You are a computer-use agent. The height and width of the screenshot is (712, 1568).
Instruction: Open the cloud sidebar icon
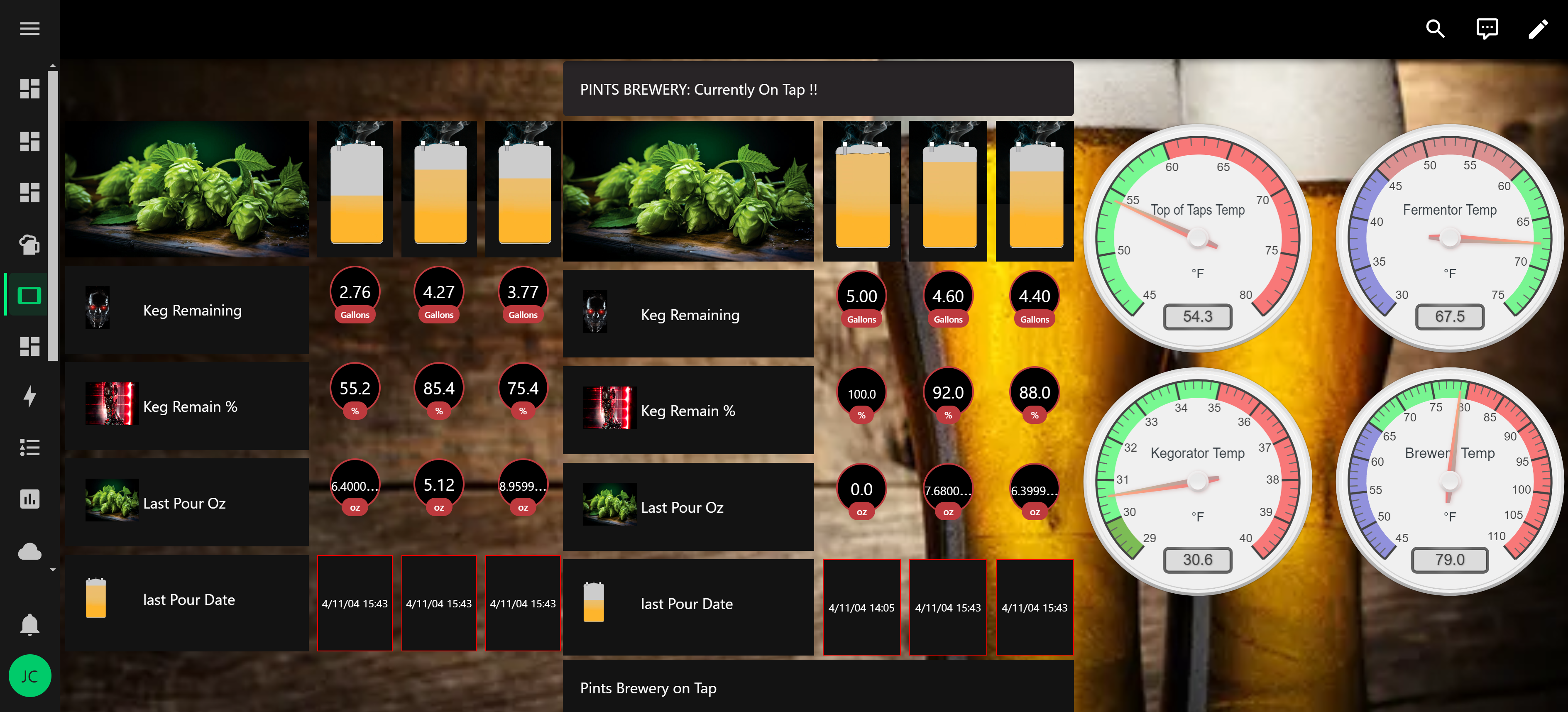[x=29, y=551]
